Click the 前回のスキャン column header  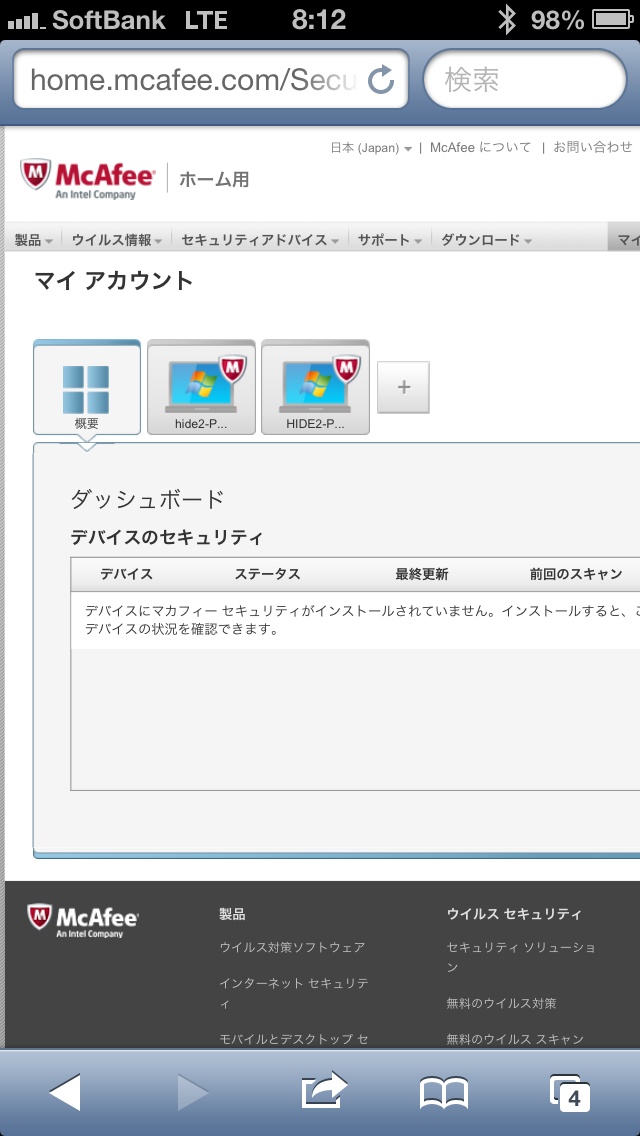(x=576, y=575)
